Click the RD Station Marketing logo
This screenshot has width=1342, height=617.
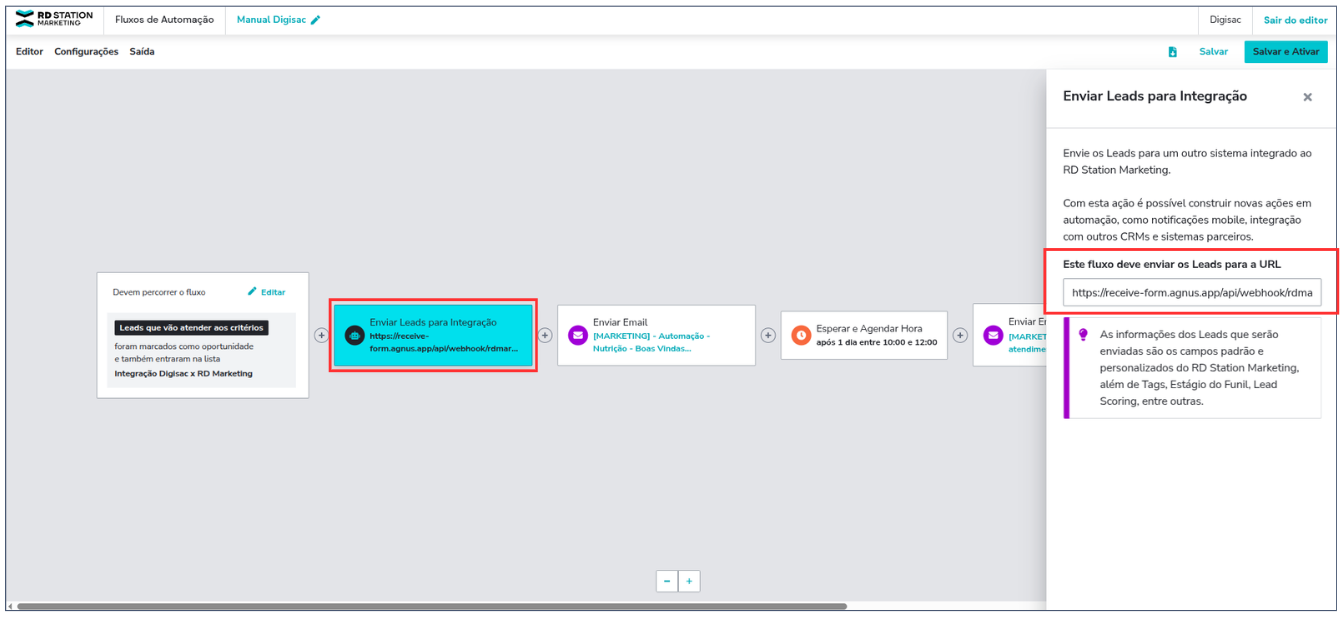[54, 20]
